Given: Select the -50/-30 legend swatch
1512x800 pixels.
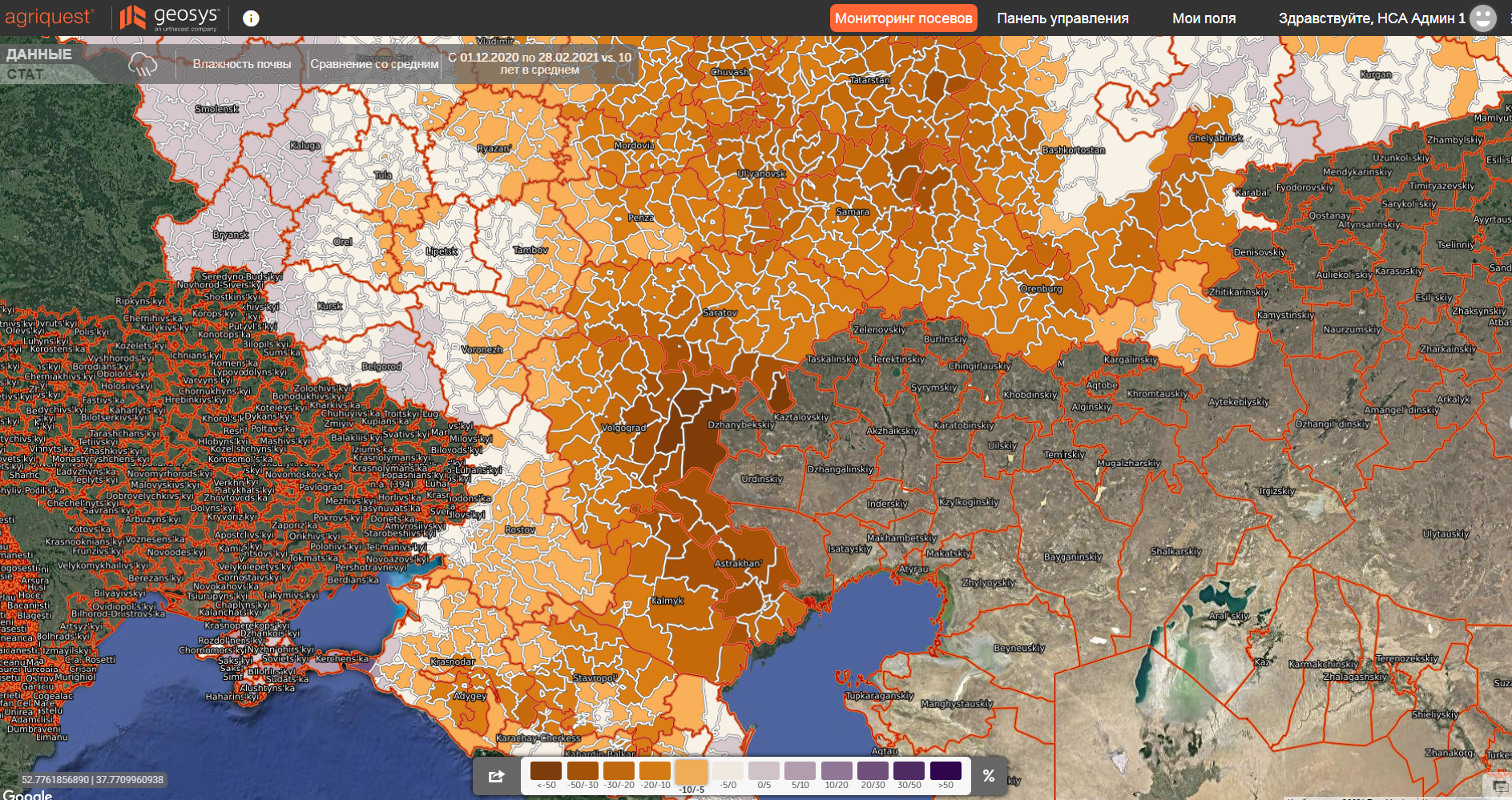Looking at the screenshot, I should pyautogui.click(x=583, y=771).
